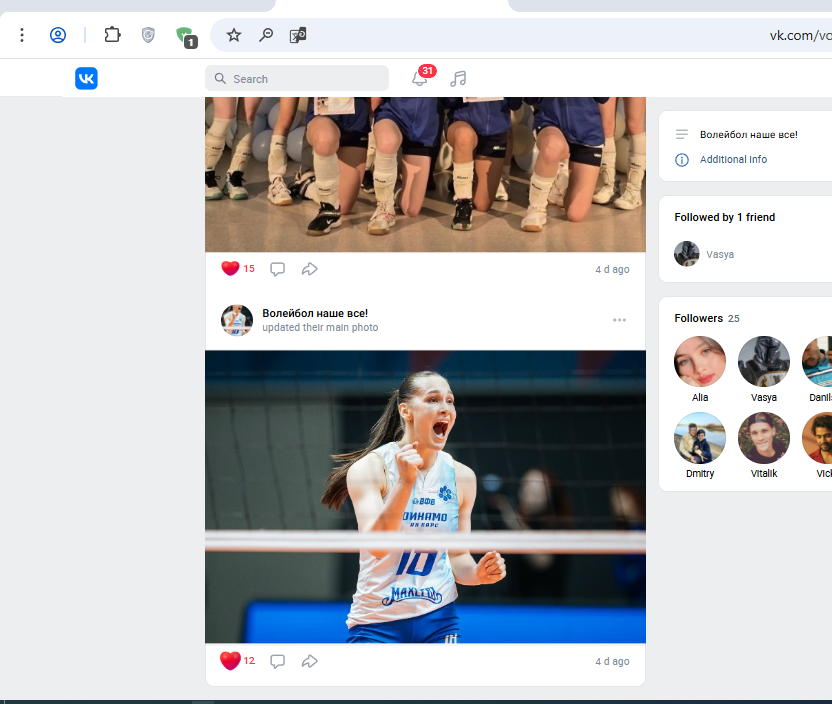Open notifications bell with 31 badge

point(422,77)
